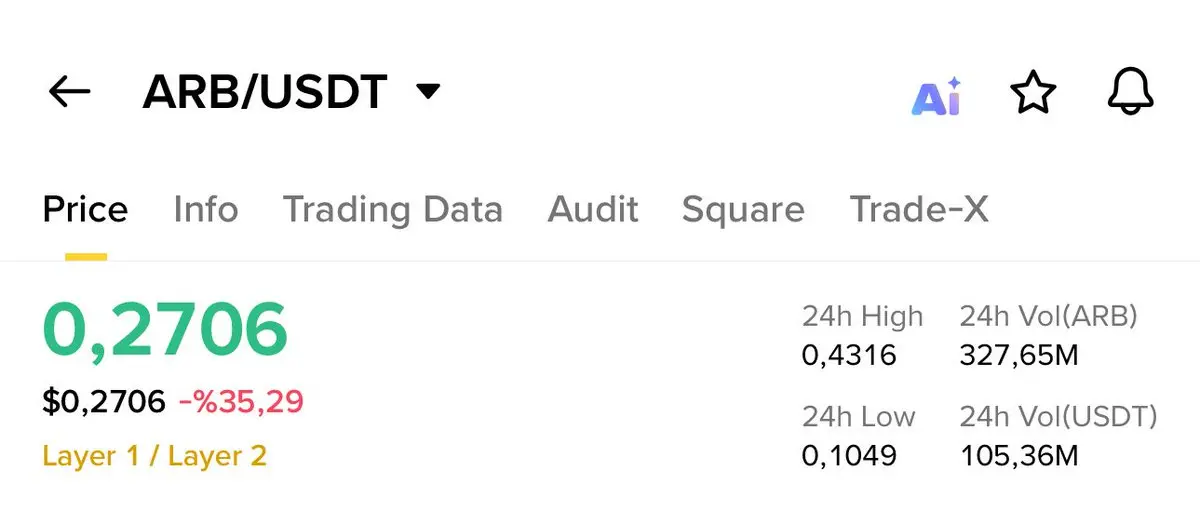The height and width of the screenshot is (511, 1200).
Task: Tap the -%35,29 price change value
Action: [241, 402]
